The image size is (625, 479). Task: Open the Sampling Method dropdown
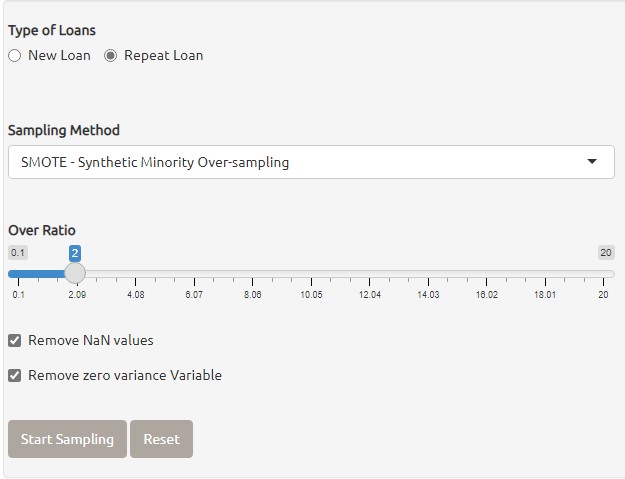click(310, 162)
